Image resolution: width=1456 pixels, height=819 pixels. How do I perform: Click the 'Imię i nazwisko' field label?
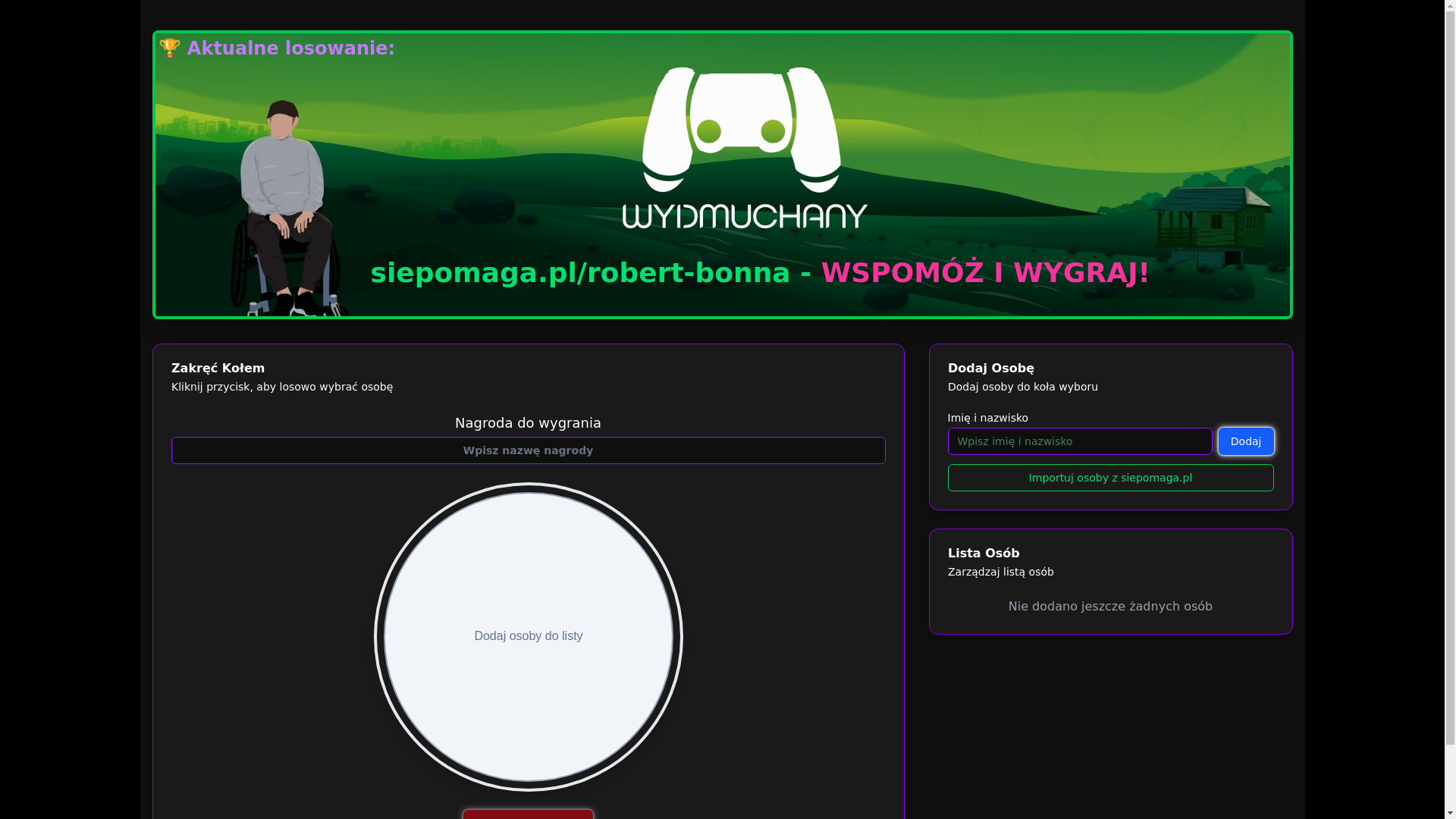988,418
